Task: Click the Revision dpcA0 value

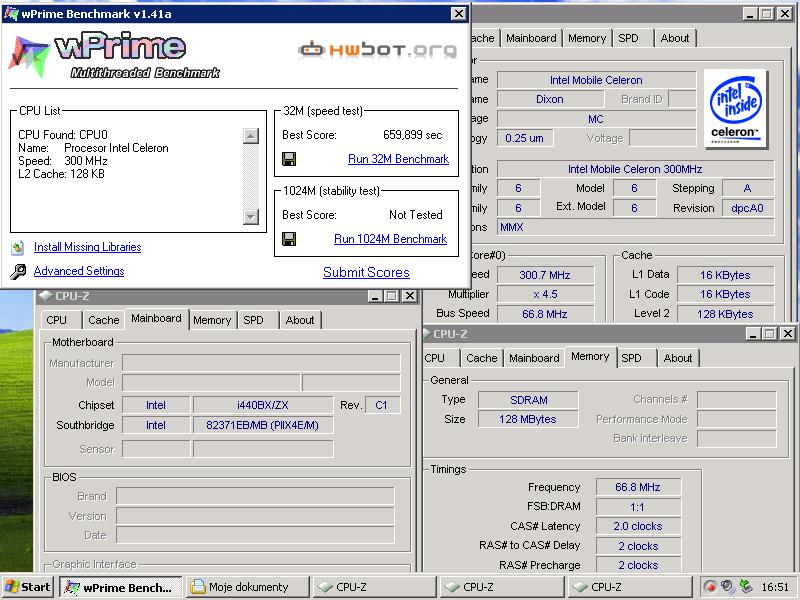Action: (x=748, y=208)
